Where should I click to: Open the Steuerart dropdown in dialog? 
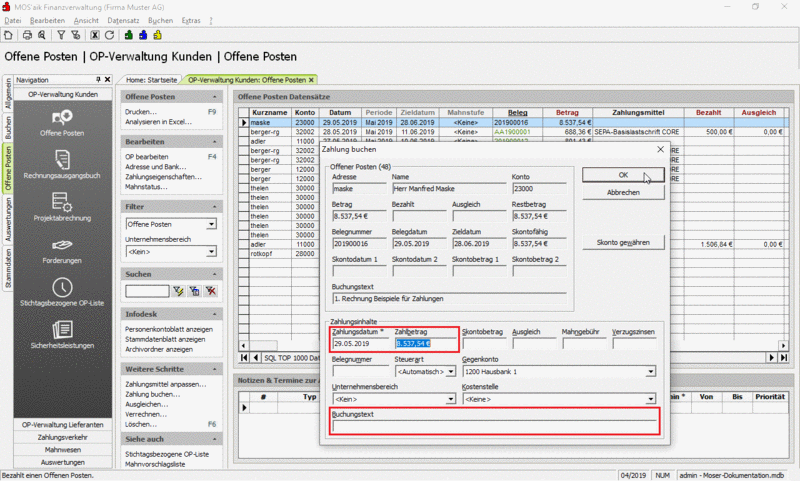click(x=451, y=372)
